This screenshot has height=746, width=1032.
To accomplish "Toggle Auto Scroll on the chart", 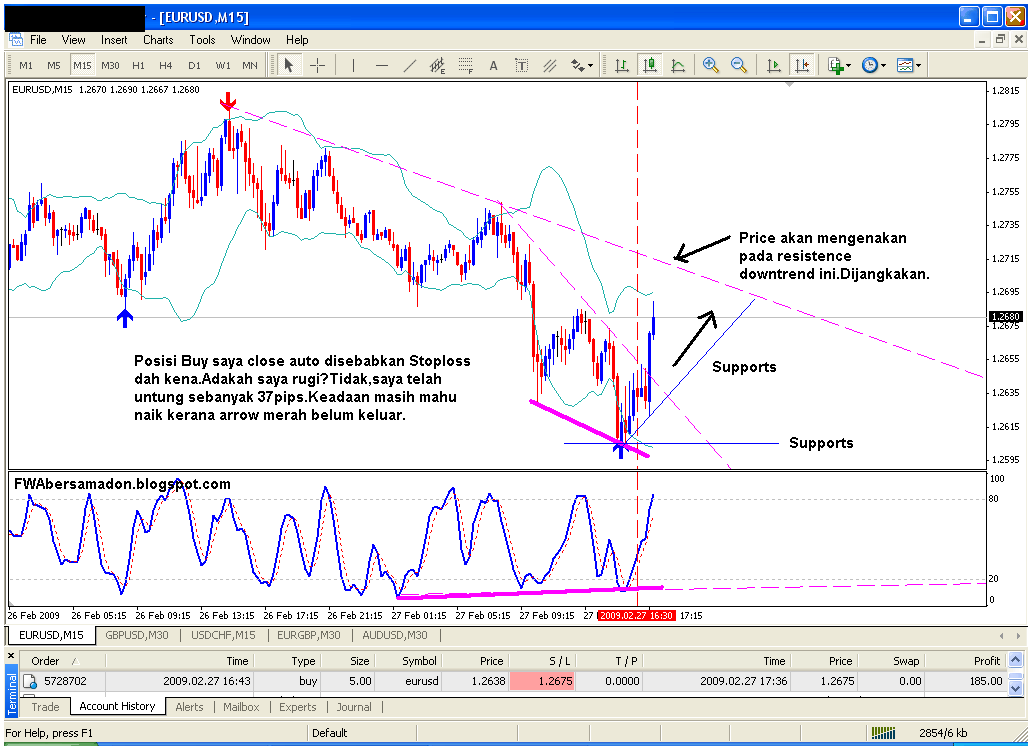I will (774, 65).
